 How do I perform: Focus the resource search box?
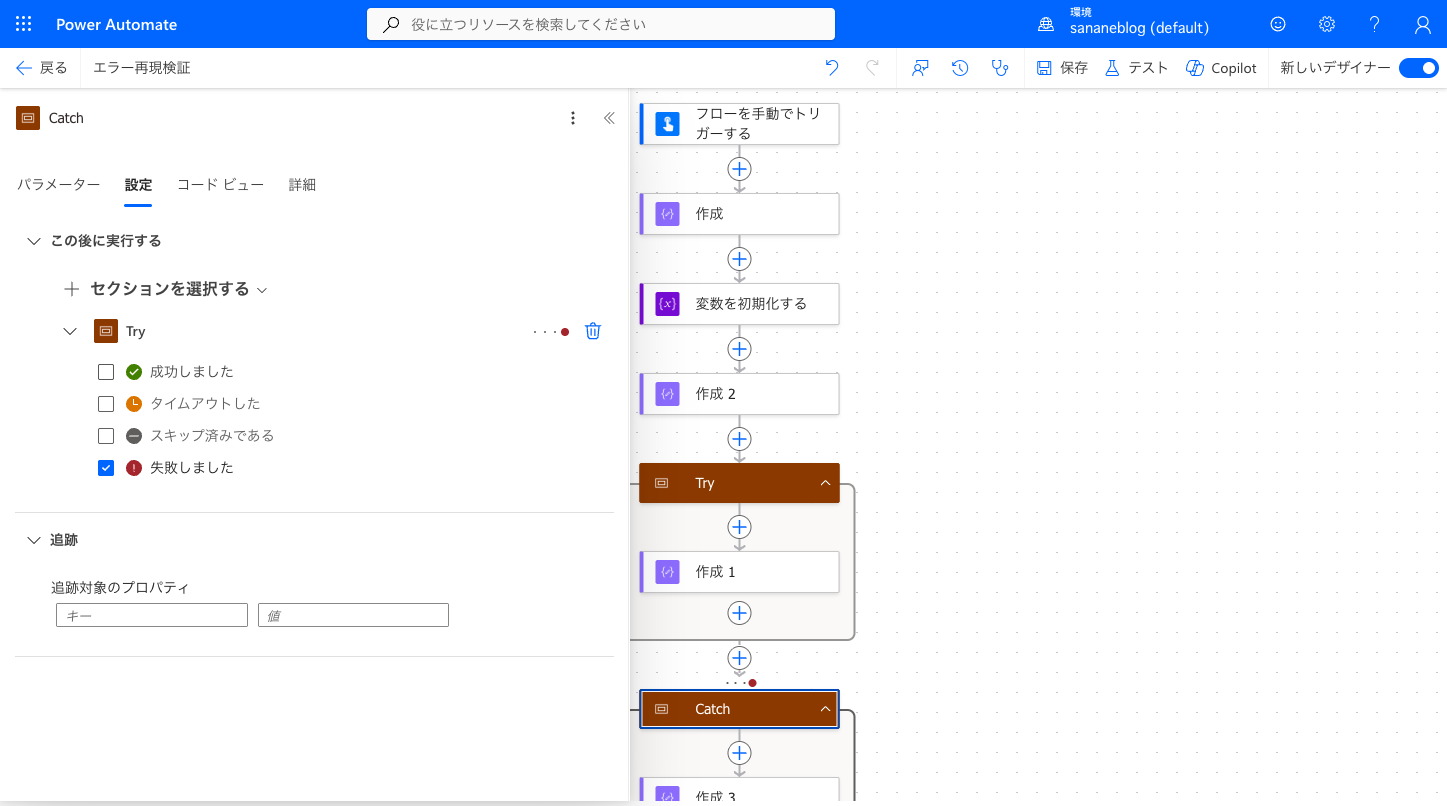601,24
